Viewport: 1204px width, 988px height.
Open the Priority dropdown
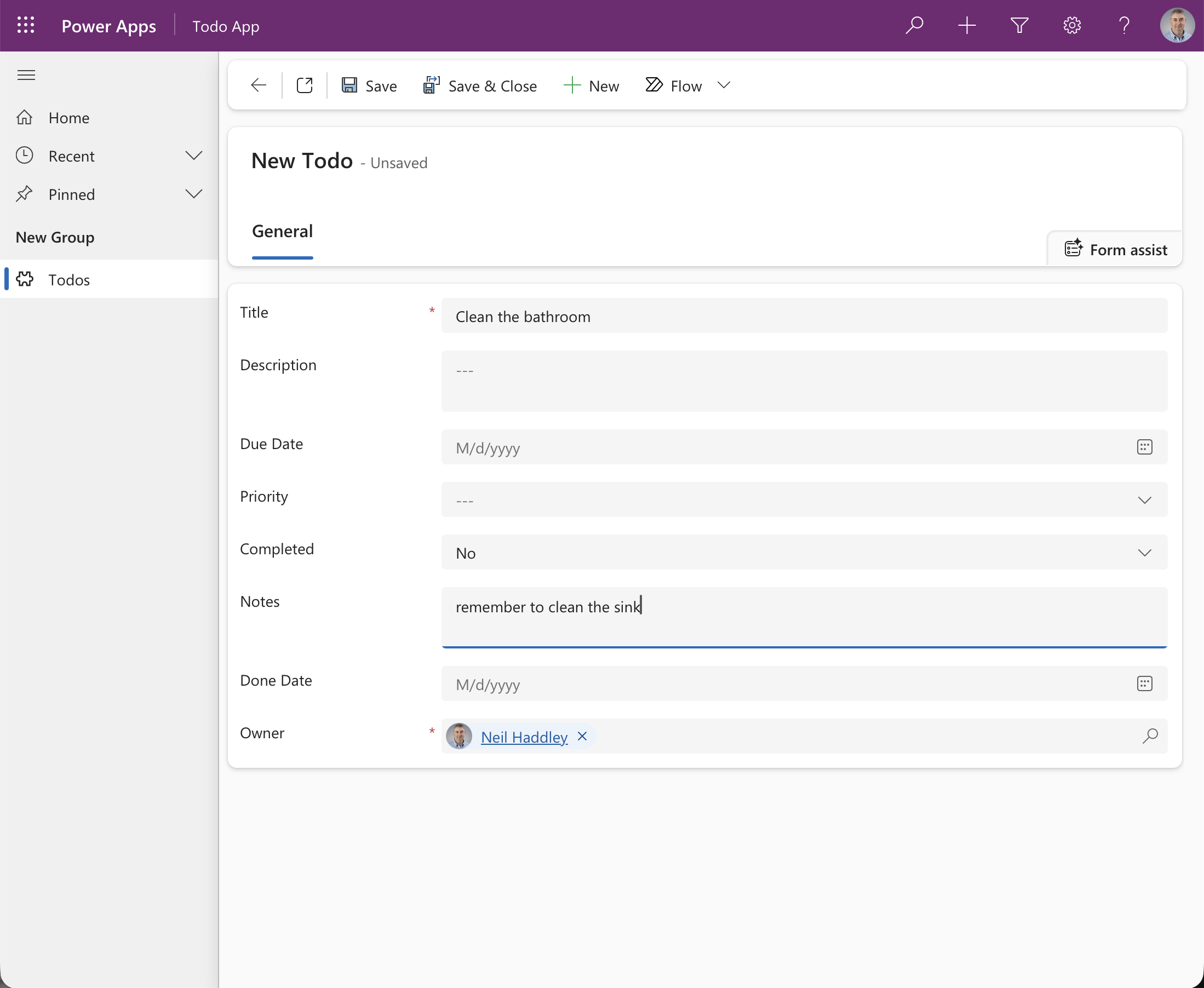(804, 500)
